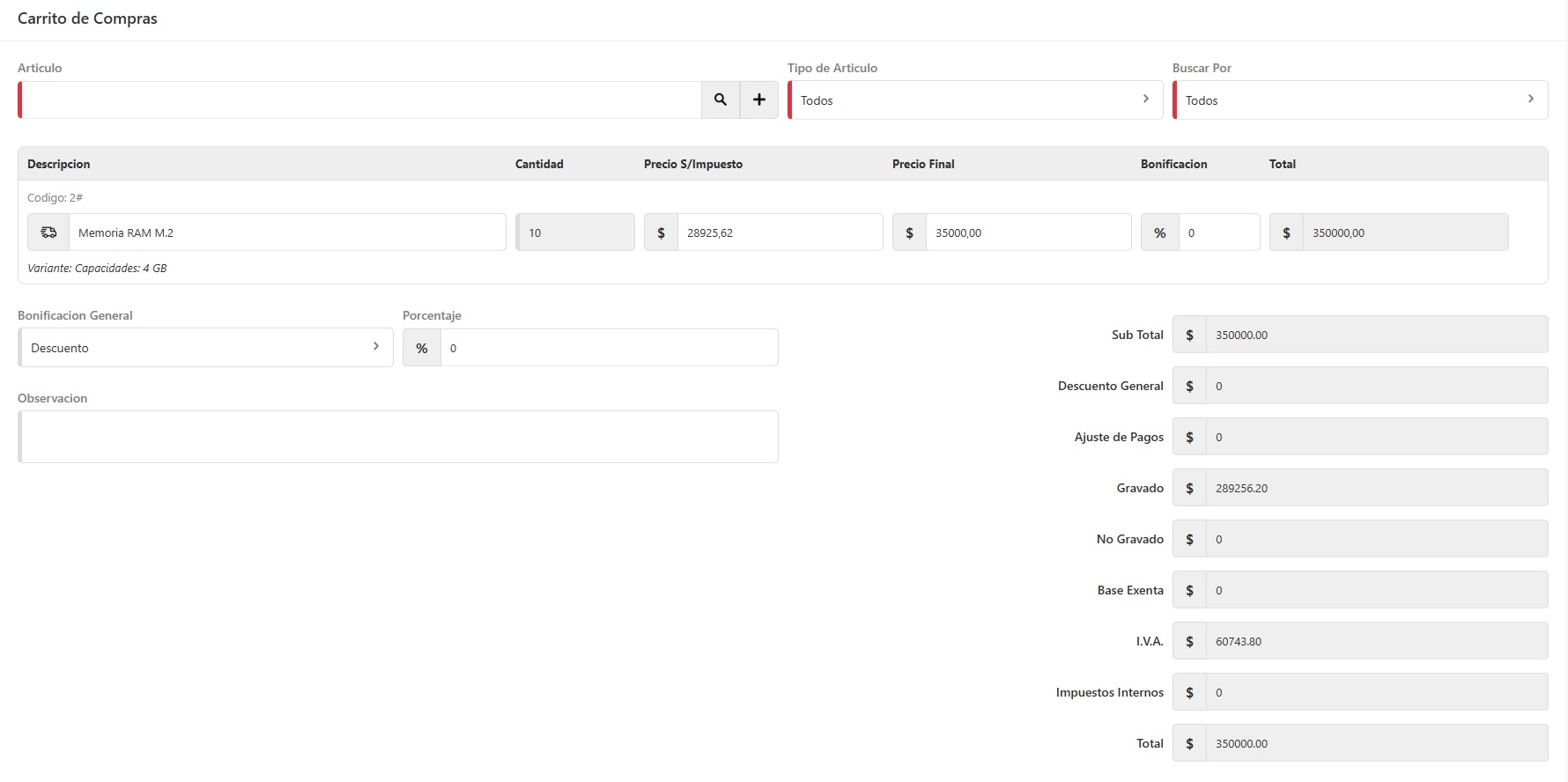Click the plus icon to add article
The image size is (1568, 782).
[758, 100]
